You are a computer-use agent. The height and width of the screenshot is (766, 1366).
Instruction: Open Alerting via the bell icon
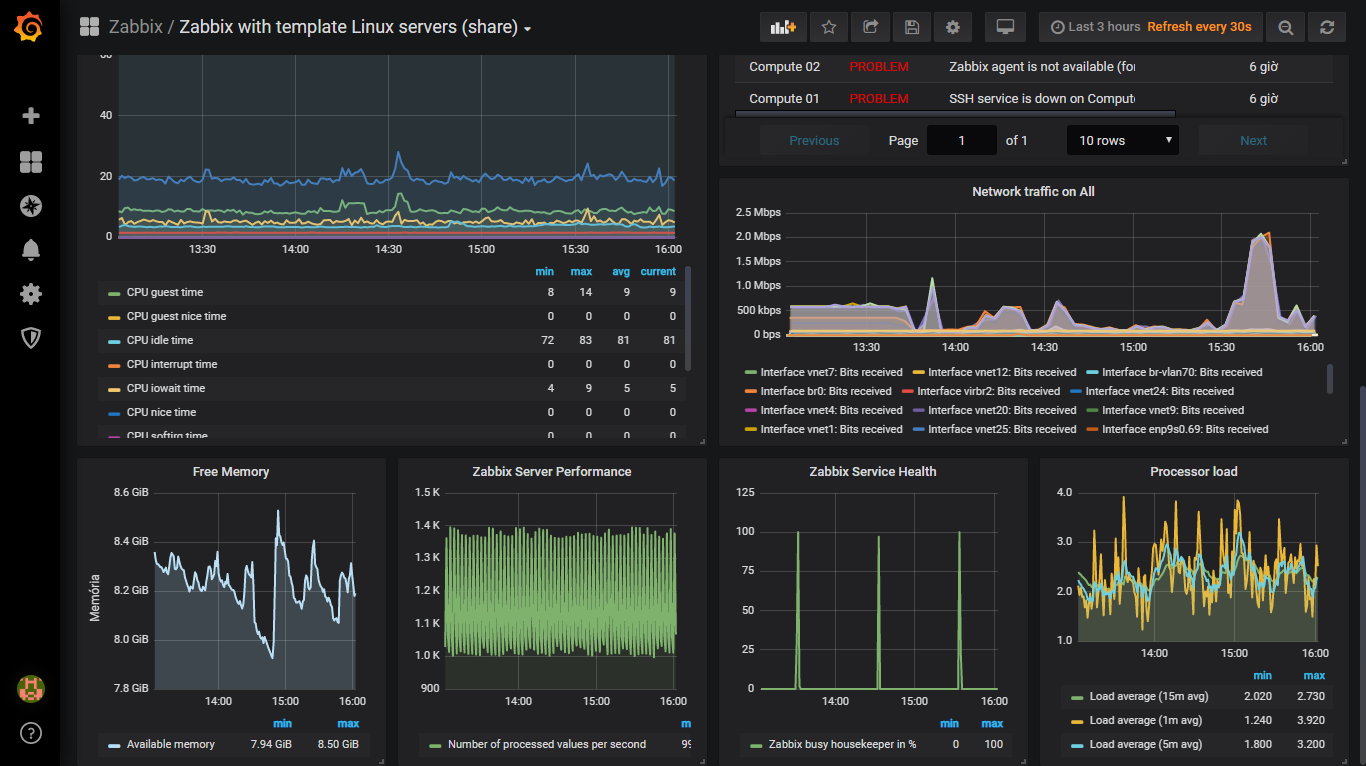coord(31,250)
